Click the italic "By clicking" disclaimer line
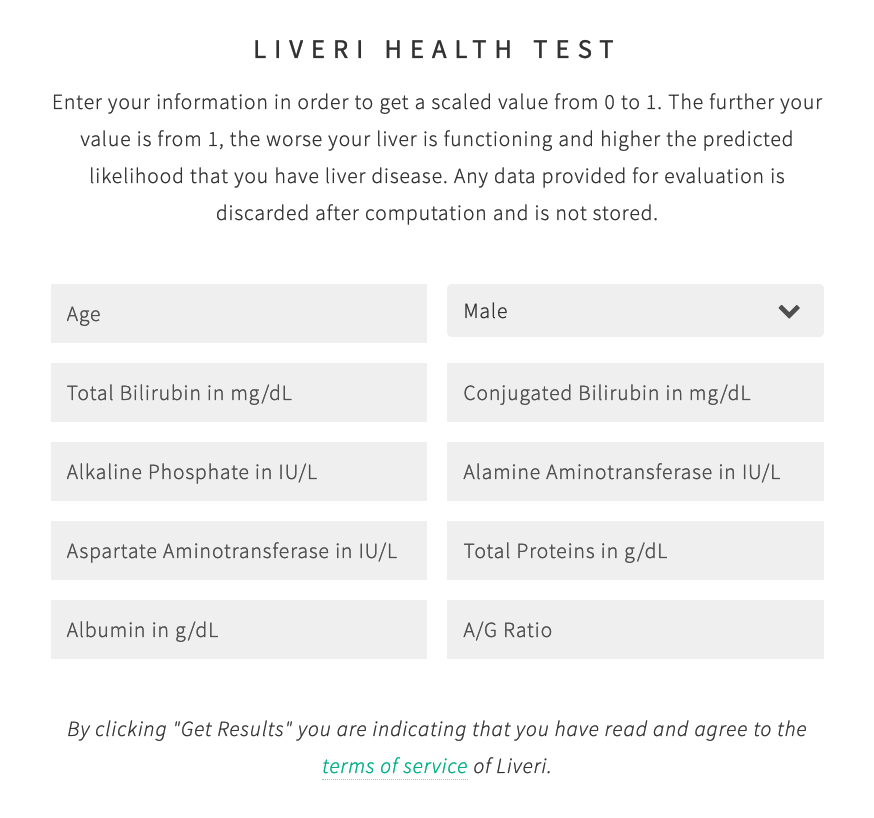874x818 pixels. (437, 729)
